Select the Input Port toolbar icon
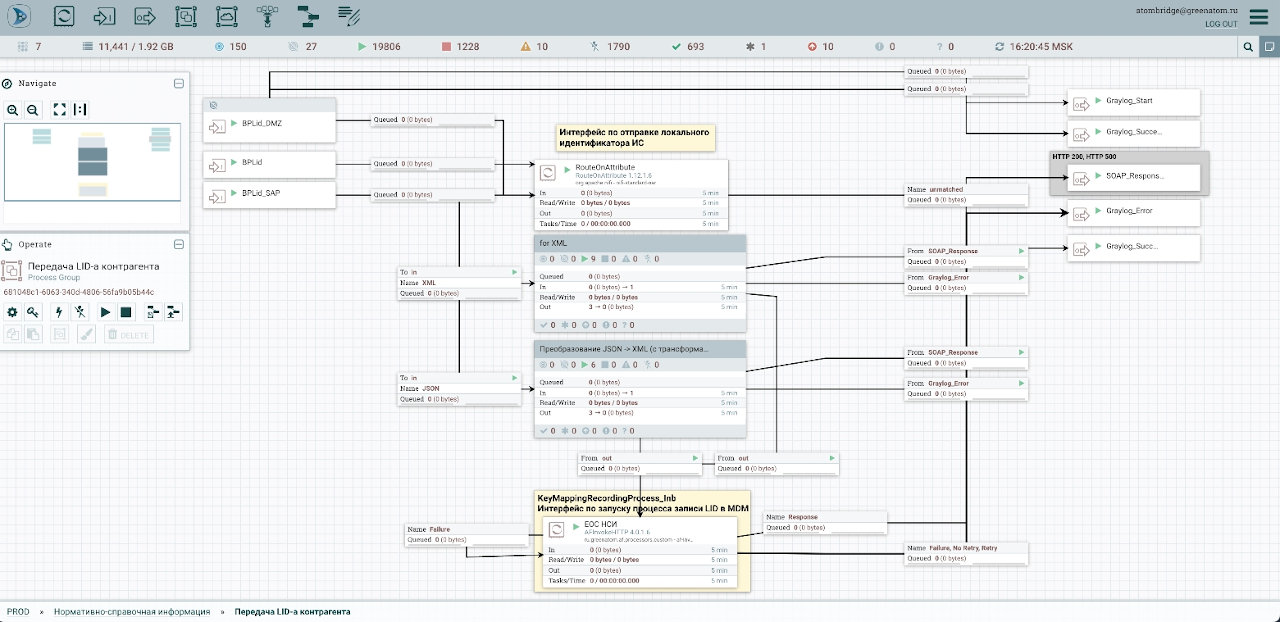The width and height of the screenshot is (1280, 622). click(x=105, y=16)
